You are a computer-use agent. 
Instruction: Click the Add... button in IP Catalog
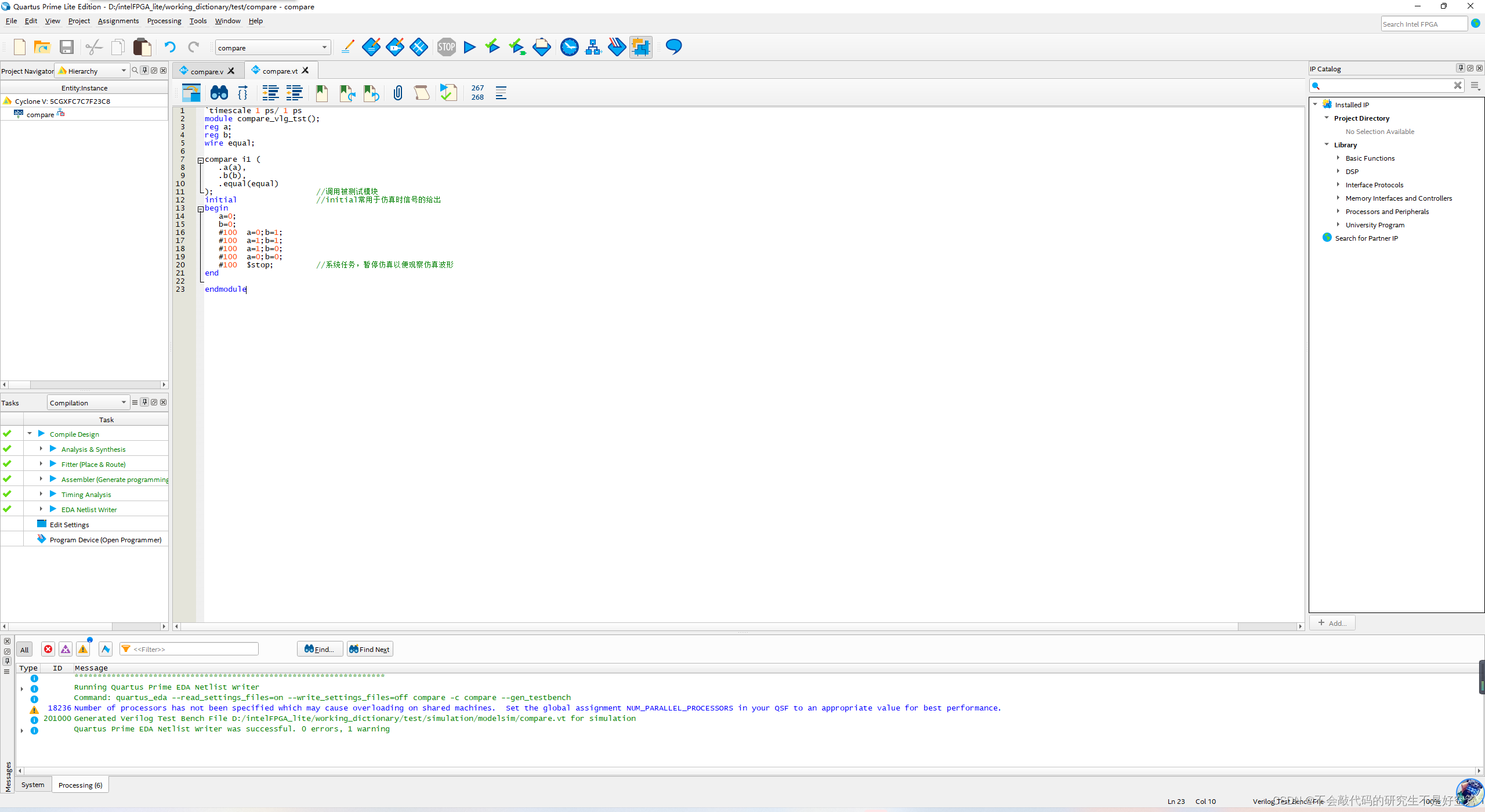click(x=1332, y=623)
